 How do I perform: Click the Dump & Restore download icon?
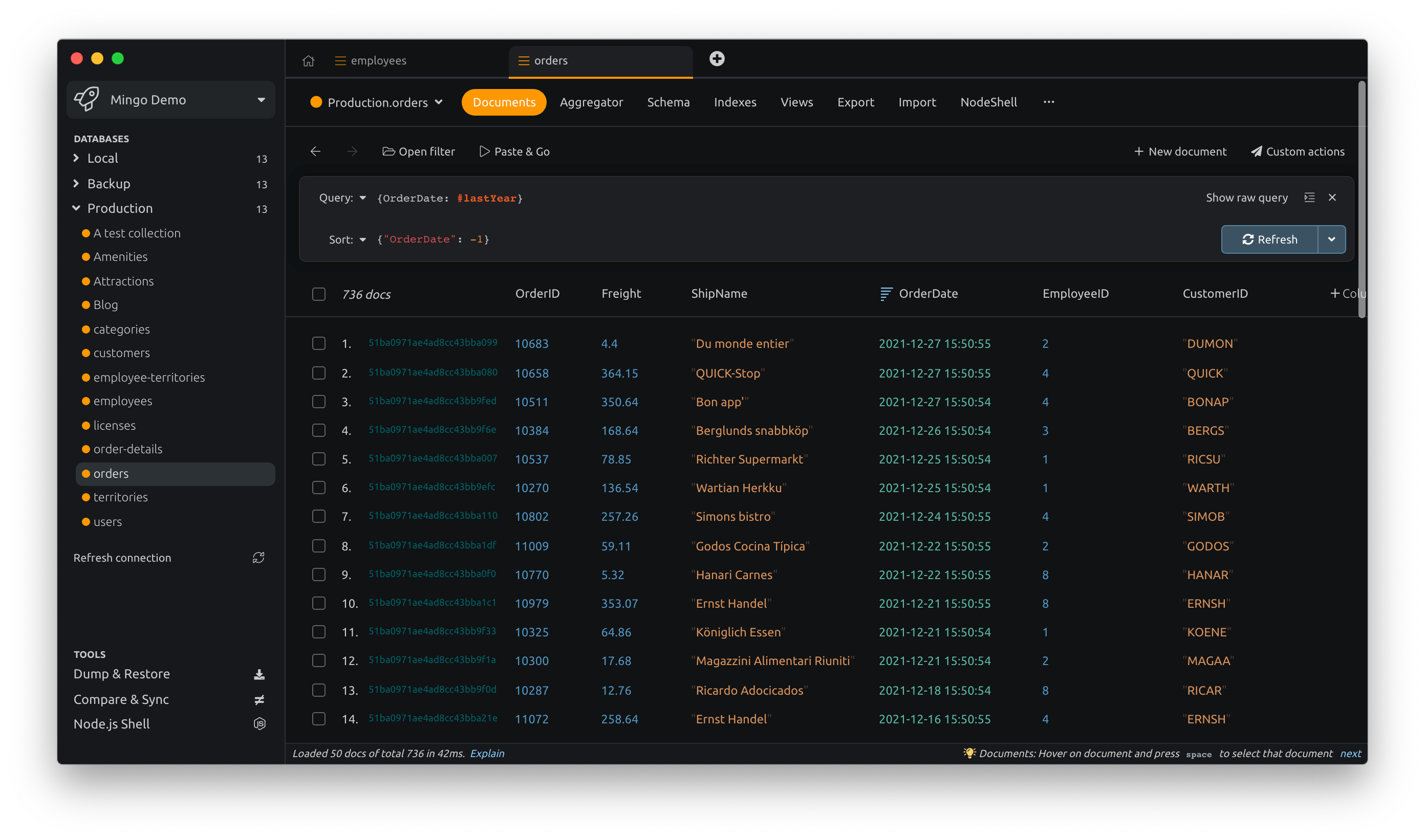click(260, 674)
